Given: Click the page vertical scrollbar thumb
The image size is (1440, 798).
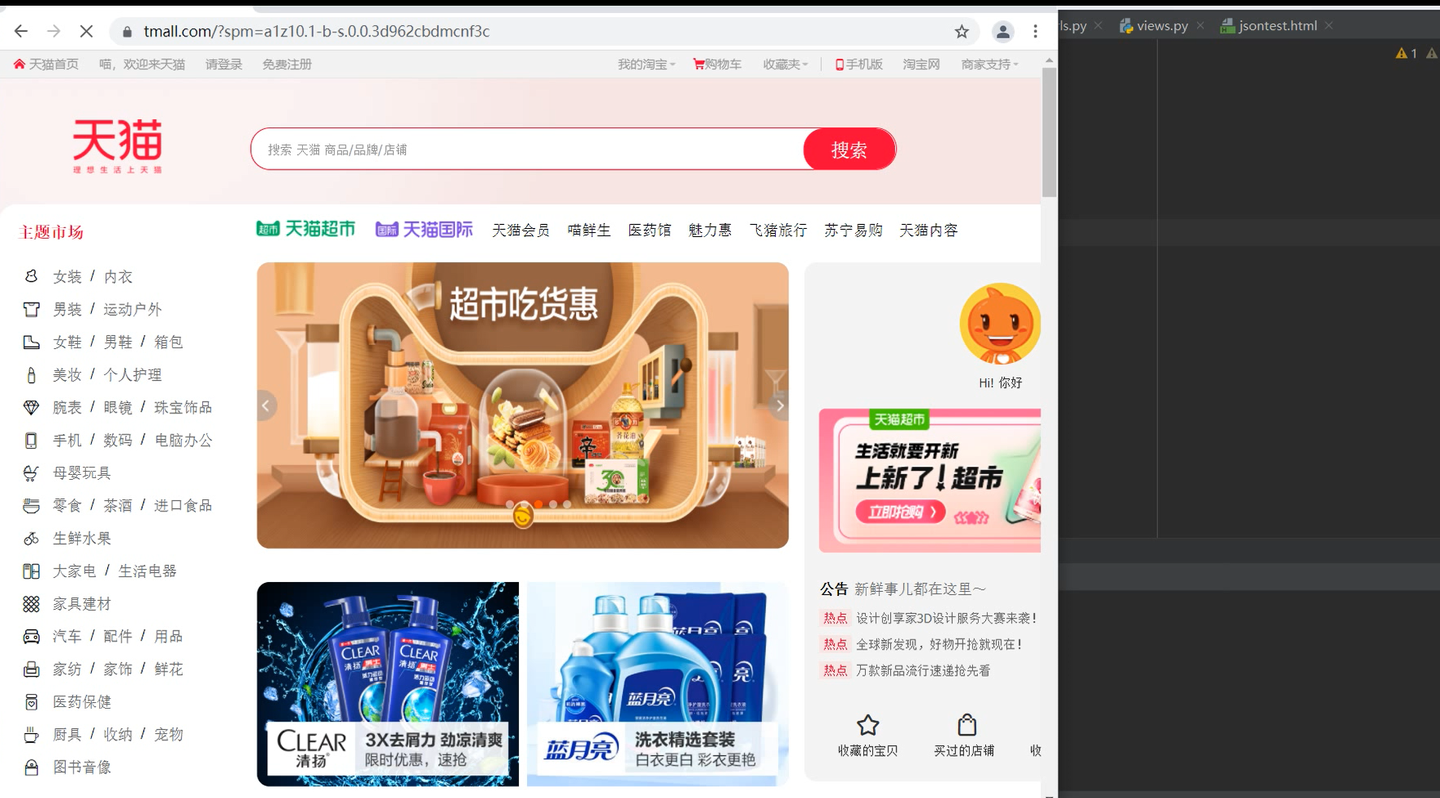Looking at the screenshot, I should (x=1049, y=133).
